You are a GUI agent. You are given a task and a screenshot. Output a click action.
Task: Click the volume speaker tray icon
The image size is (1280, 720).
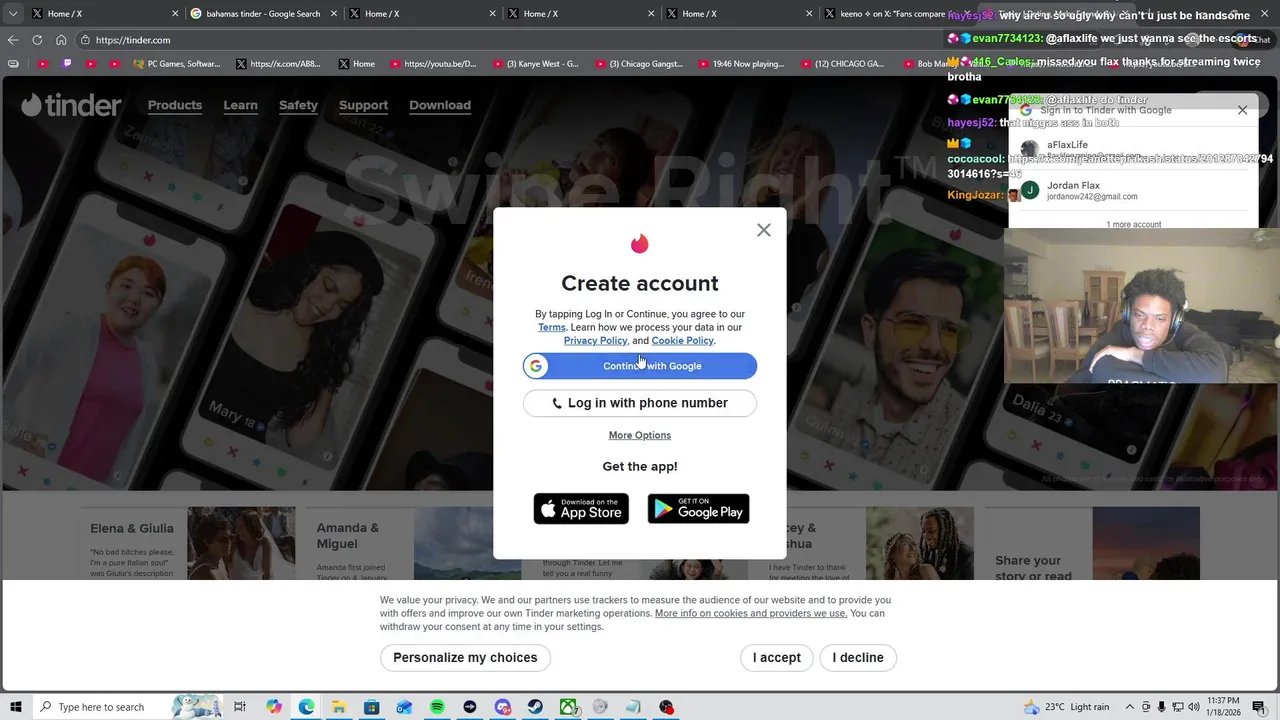[1194, 707]
